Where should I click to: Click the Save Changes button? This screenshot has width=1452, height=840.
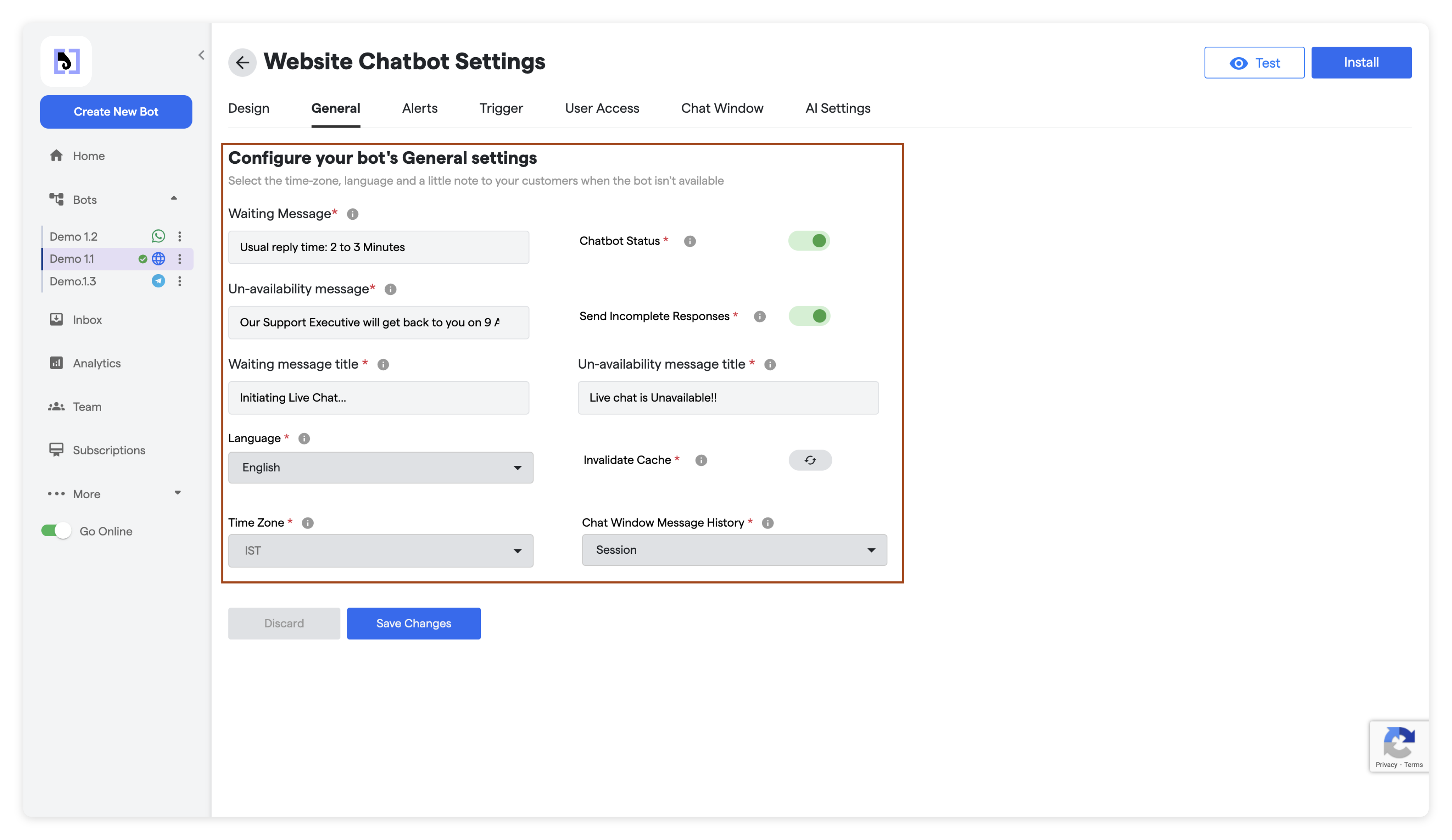point(413,623)
